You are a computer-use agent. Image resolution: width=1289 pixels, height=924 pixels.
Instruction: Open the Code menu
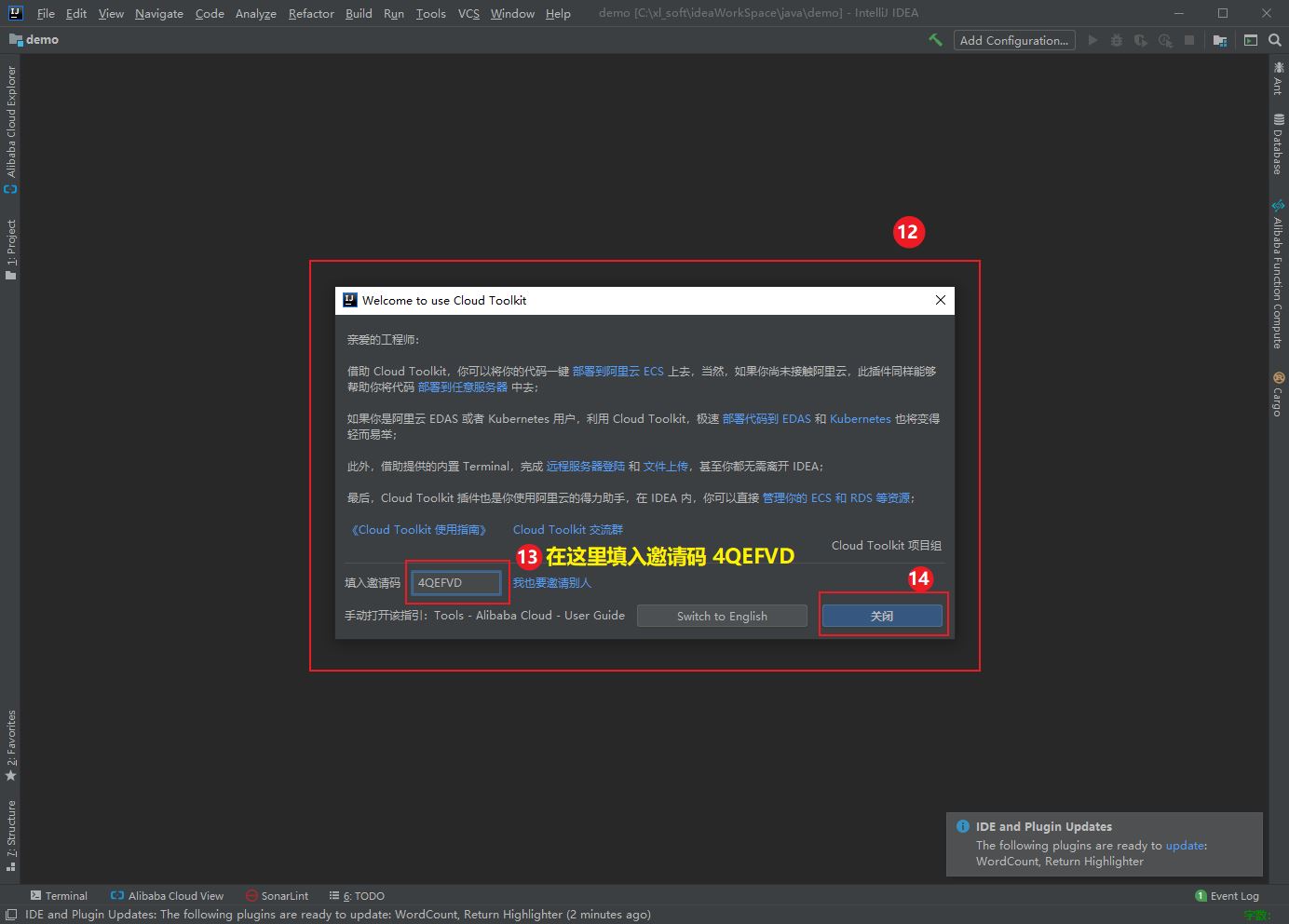click(x=210, y=13)
